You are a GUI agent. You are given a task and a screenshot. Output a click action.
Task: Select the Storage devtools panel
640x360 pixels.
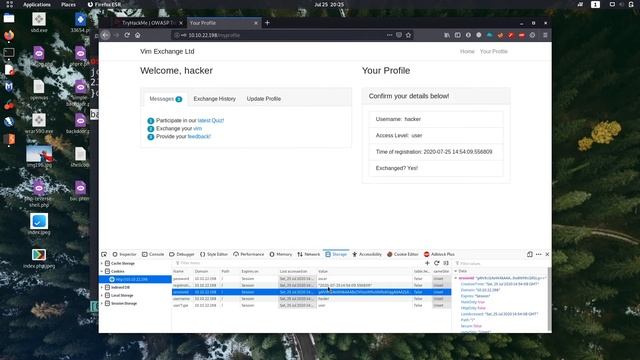click(336, 254)
